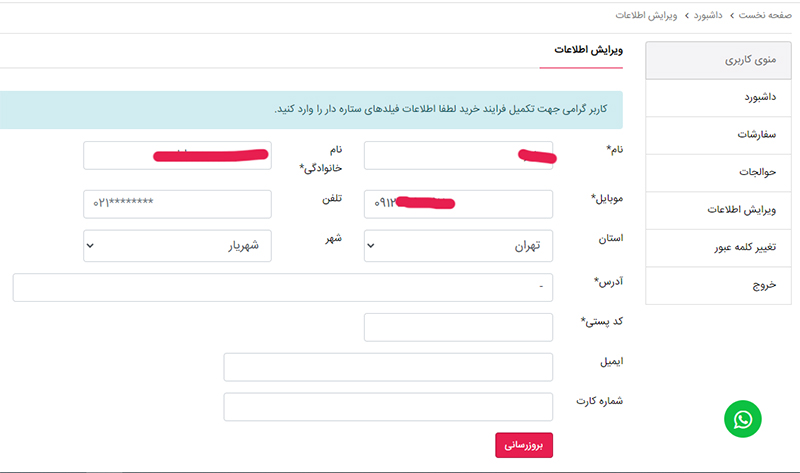This screenshot has height=473, width=800.
Task: Focus the نام (first name) input field
Action: click(x=458, y=156)
